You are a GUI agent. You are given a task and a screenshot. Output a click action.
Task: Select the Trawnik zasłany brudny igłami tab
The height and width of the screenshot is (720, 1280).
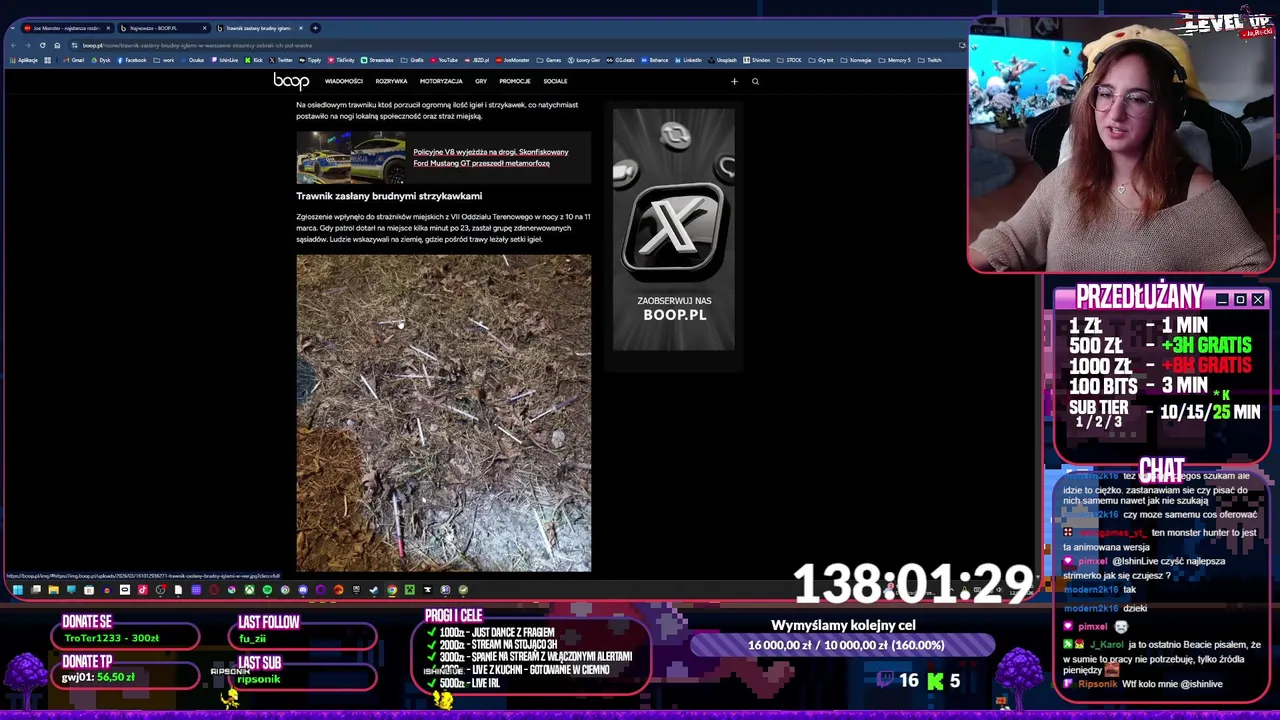pyautogui.click(x=260, y=28)
